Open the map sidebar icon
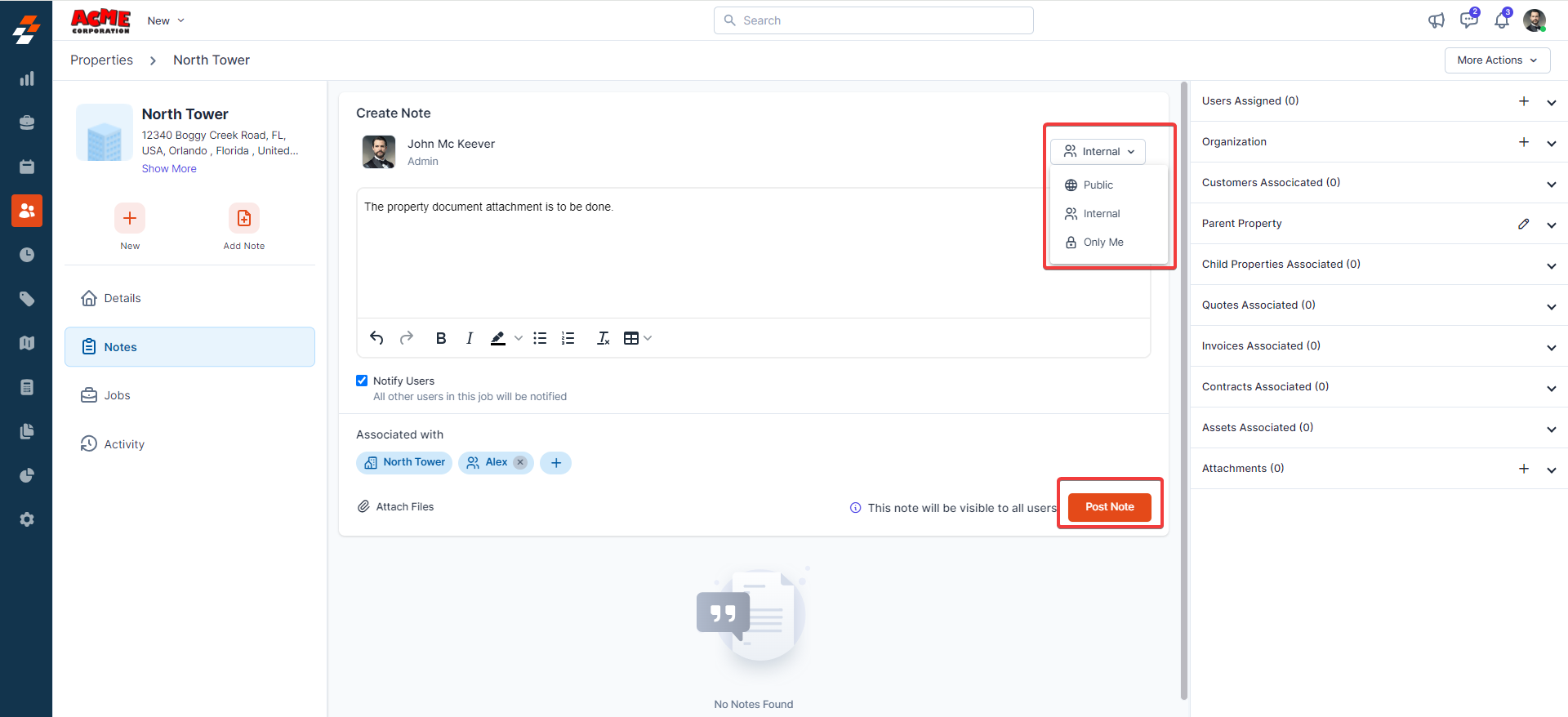1568x717 pixels. [27, 343]
